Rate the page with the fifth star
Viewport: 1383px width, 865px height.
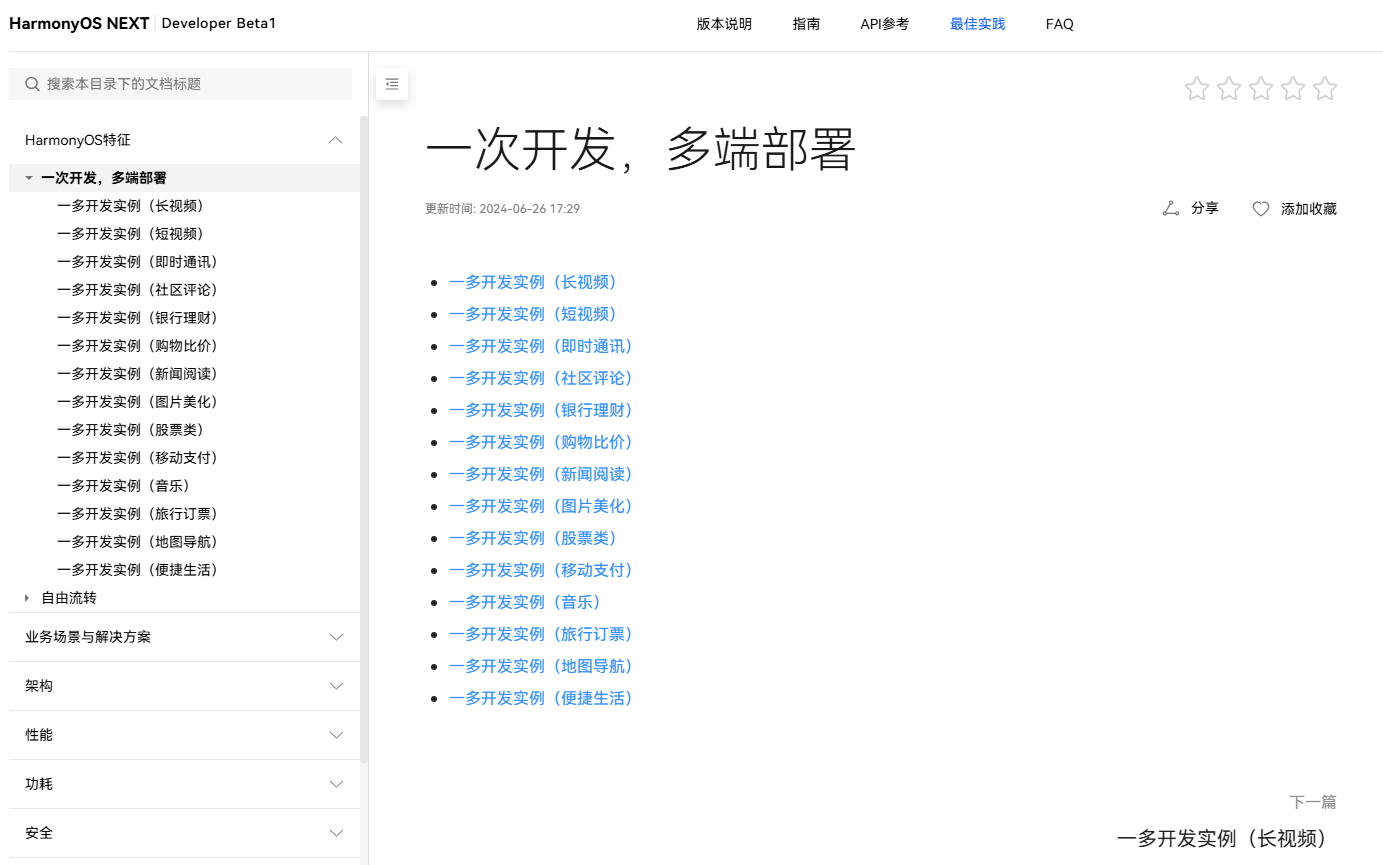(1325, 89)
